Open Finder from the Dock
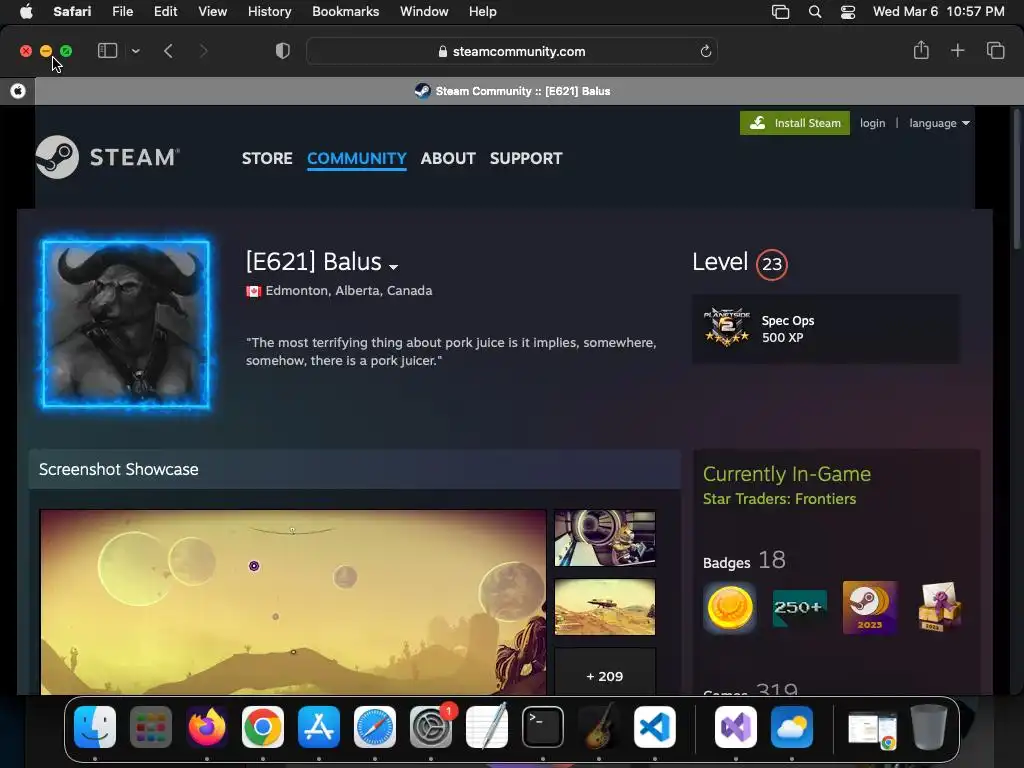Screen dimensions: 1024x768 click(x=95, y=727)
